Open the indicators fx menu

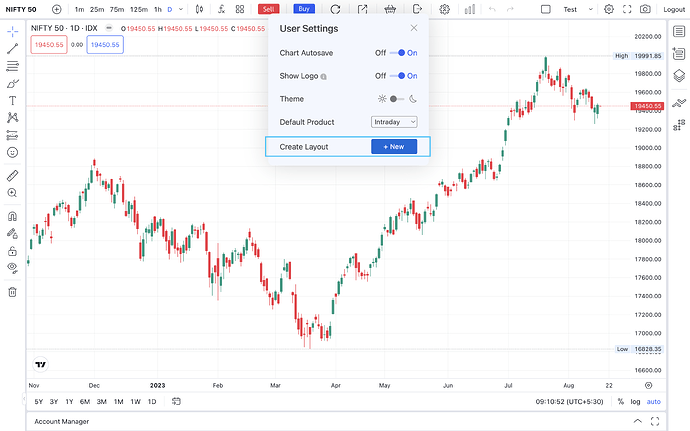point(221,9)
